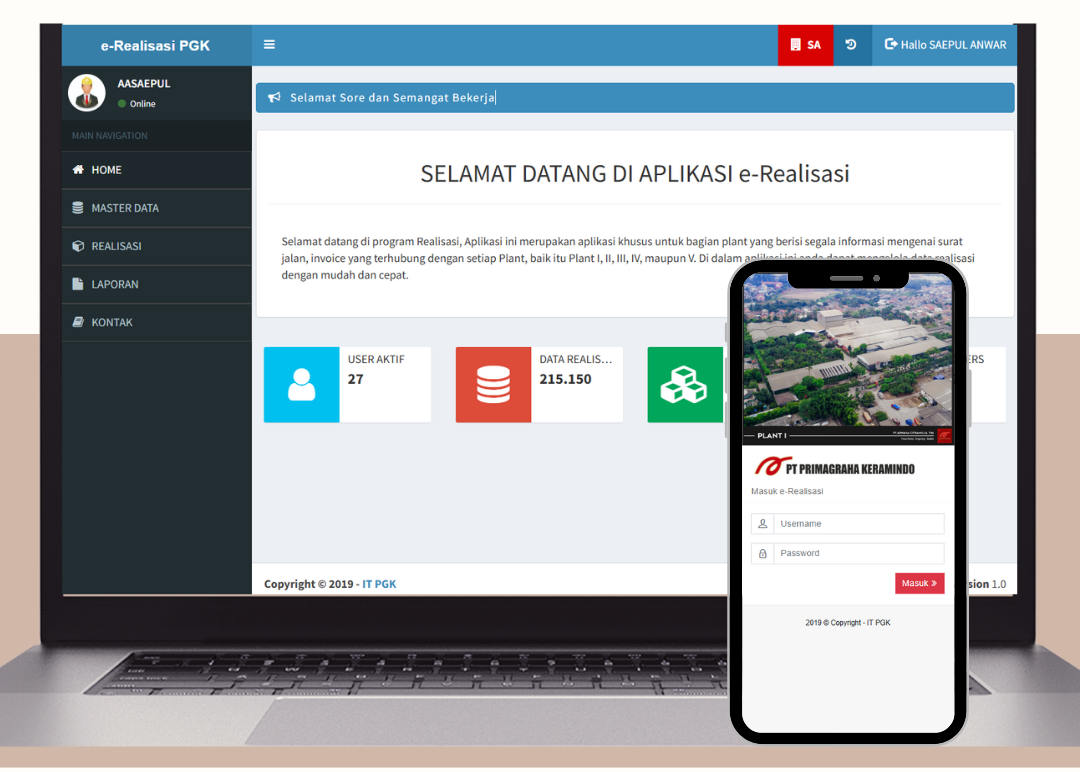Click the file icon beside LAPORAN
The image size is (1080, 772).
pos(78,284)
